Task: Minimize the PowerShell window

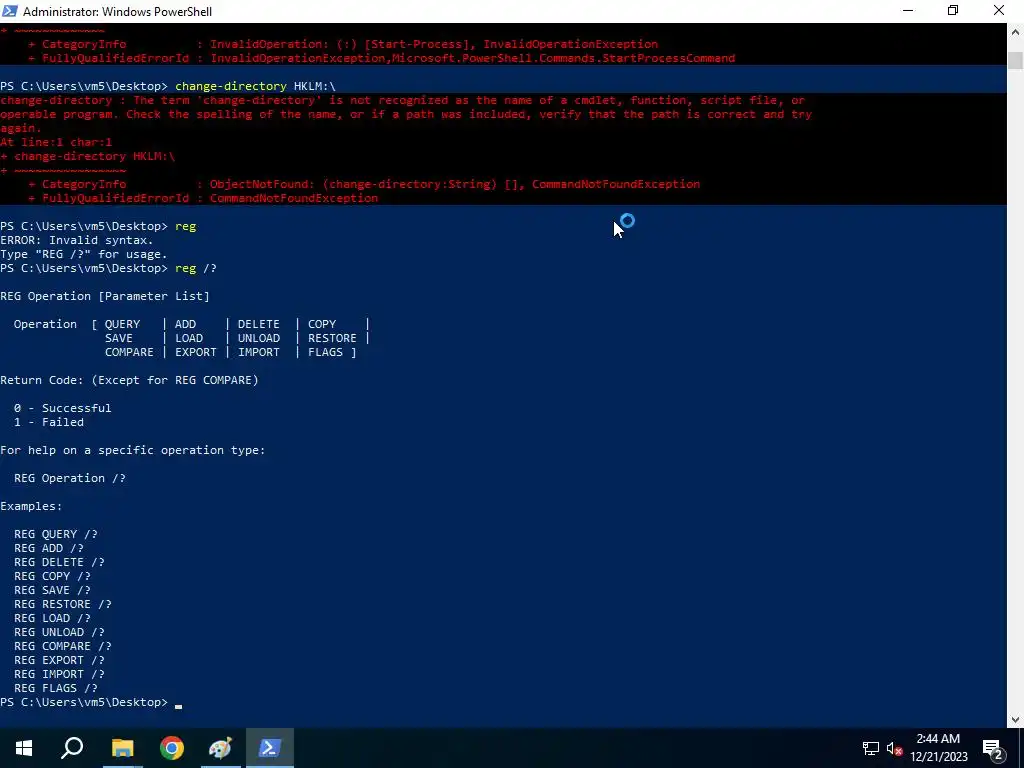Action: tap(908, 11)
